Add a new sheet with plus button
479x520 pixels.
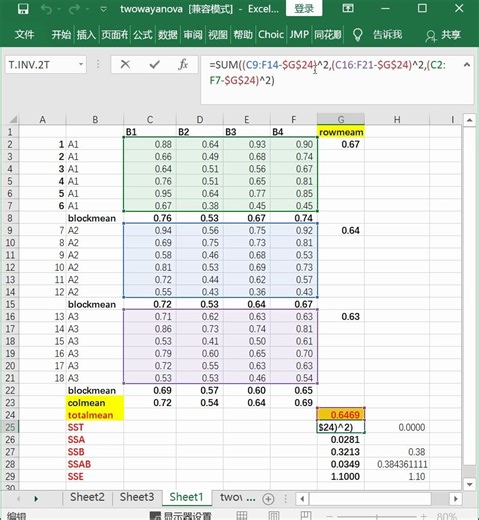pyautogui.click(x=268, y=499)
